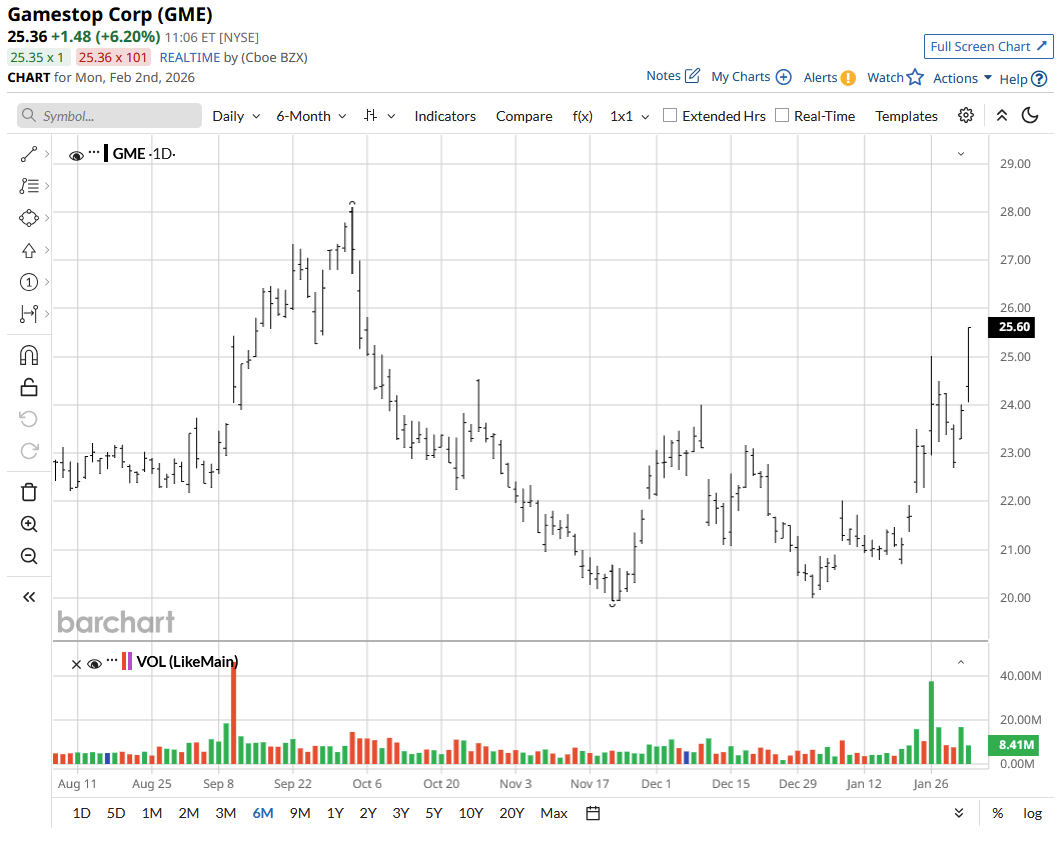Collapse the main price pane chevron
The width and height of the screenshot is (1057, 847).
click(x=961, y=154)
